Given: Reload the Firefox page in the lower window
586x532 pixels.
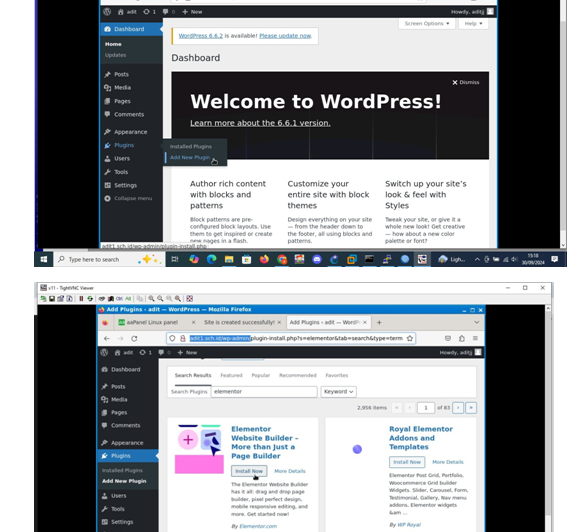Looking at the screenshot, I should coord(134,338).
